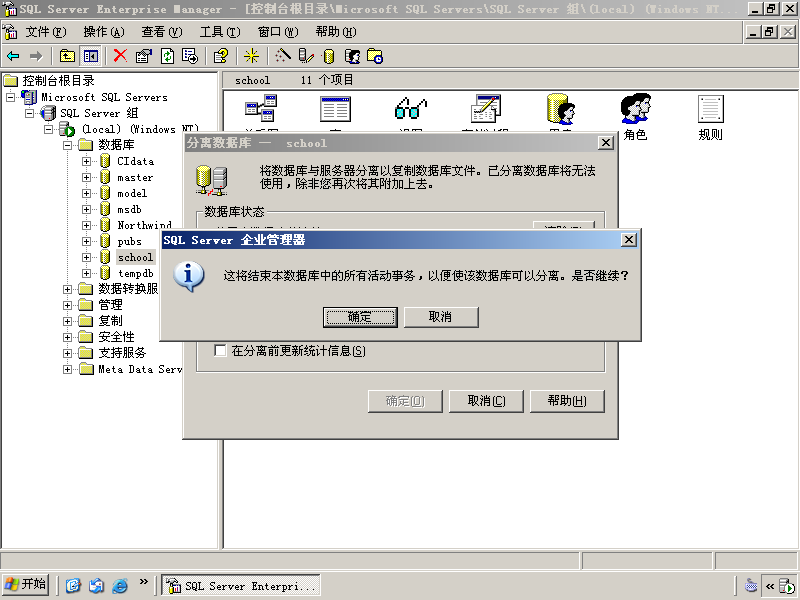Select 控制台根目录 root node
The width and height of the screenshot is (800, 600).
pyautogui.click(x=58, y=81)
